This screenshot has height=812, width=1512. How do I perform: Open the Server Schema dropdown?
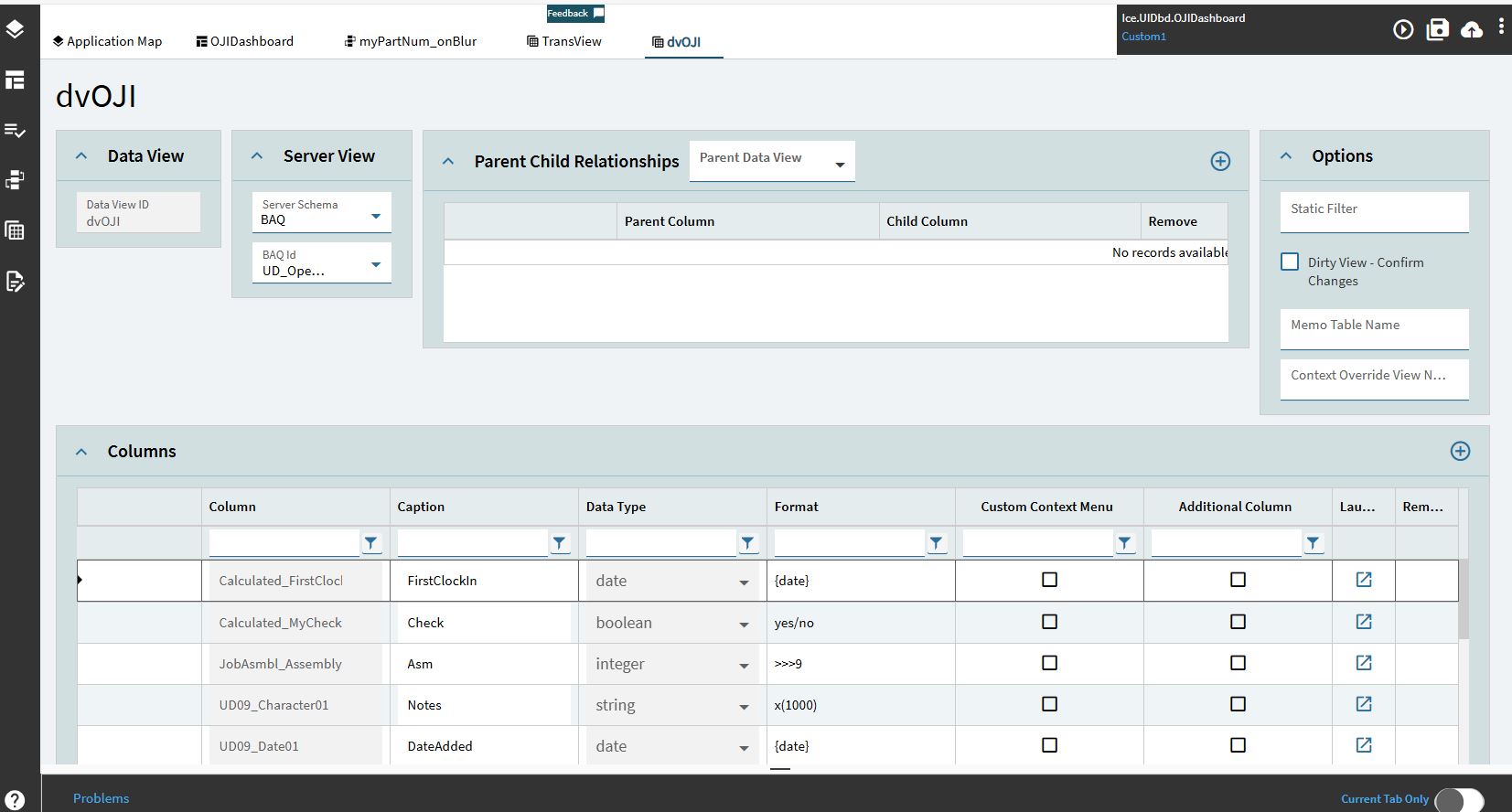322,212
